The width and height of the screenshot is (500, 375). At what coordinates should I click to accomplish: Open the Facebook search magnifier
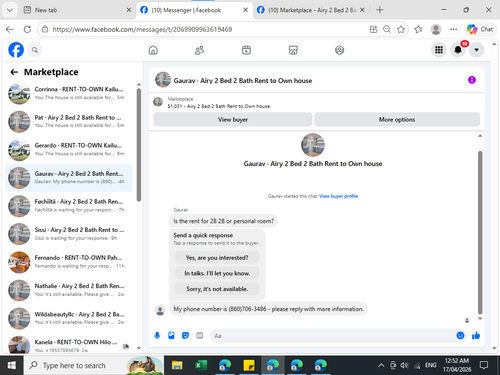(x=35, y=50)
